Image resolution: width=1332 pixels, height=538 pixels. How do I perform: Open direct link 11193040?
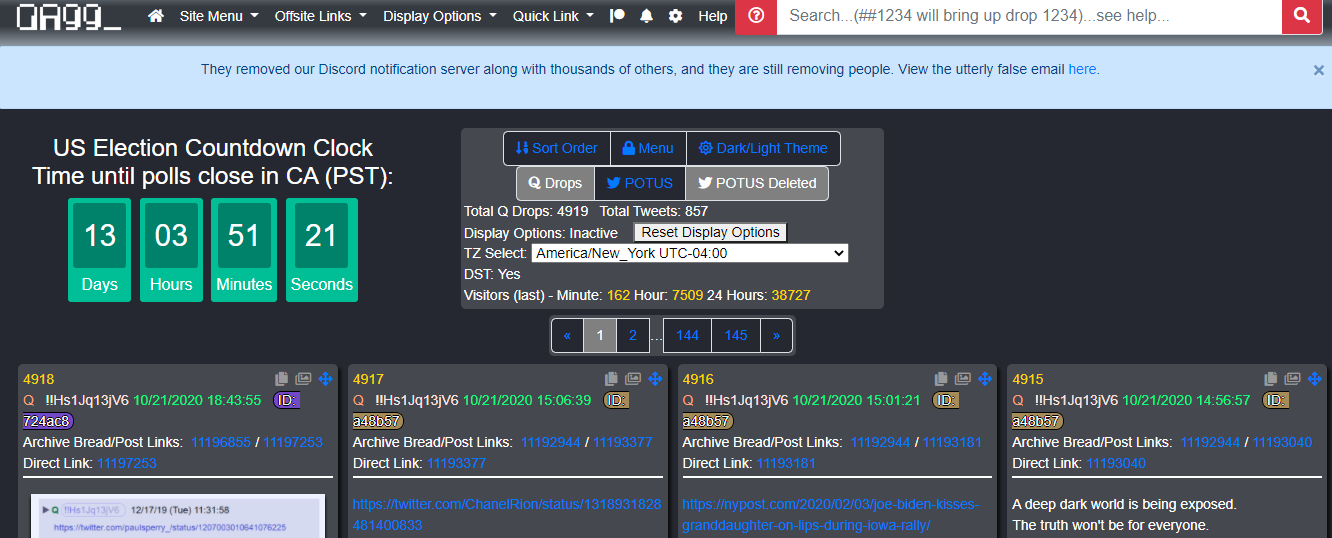[x=1116, y=463]
